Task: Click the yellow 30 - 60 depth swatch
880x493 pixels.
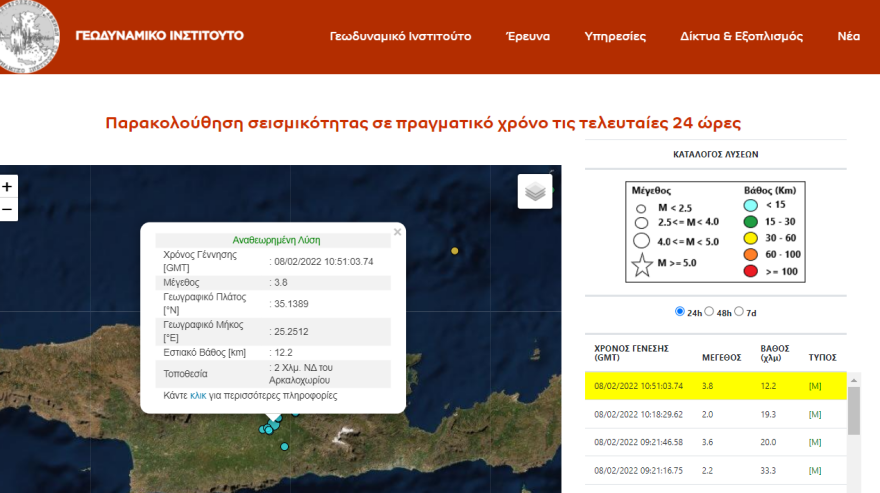Action: (x=750, y=238)
